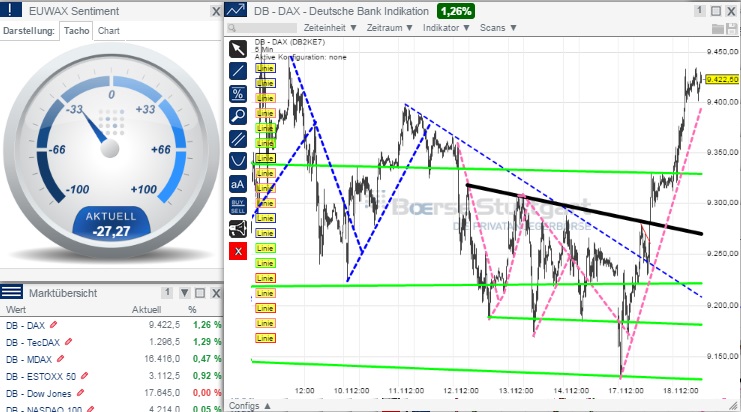Screen dimensions: 741x412
Task: Click the red 0,00 % of Dow Jones
Action: (x=207, y=393)
